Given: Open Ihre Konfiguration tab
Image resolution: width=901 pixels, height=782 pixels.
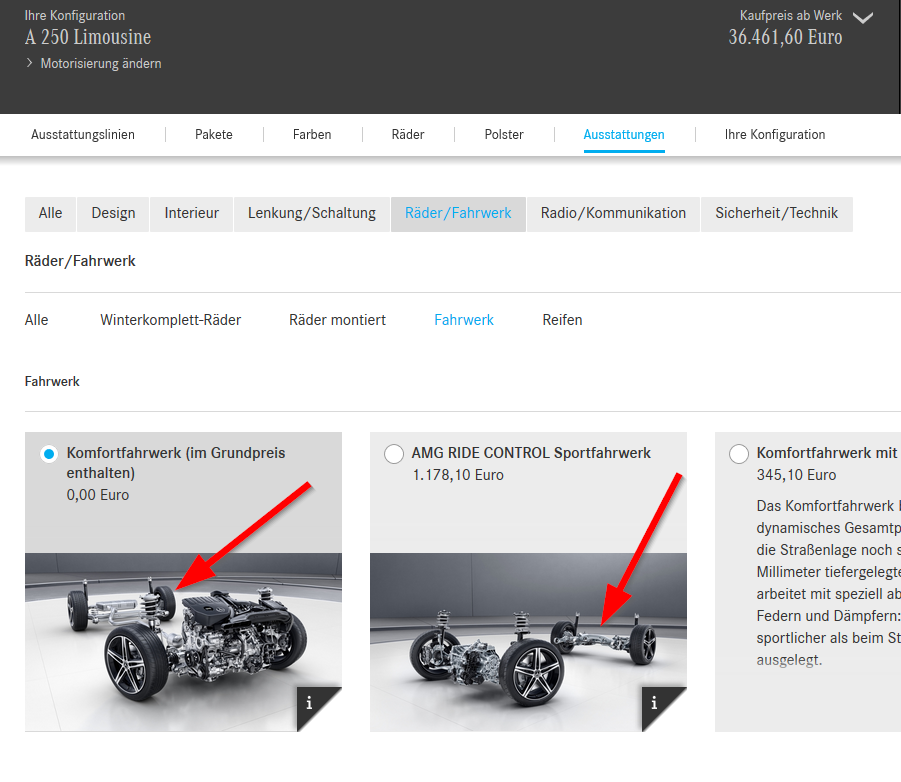Looking at the screenshot, I should pyautogui.click(x=775, y=134).
